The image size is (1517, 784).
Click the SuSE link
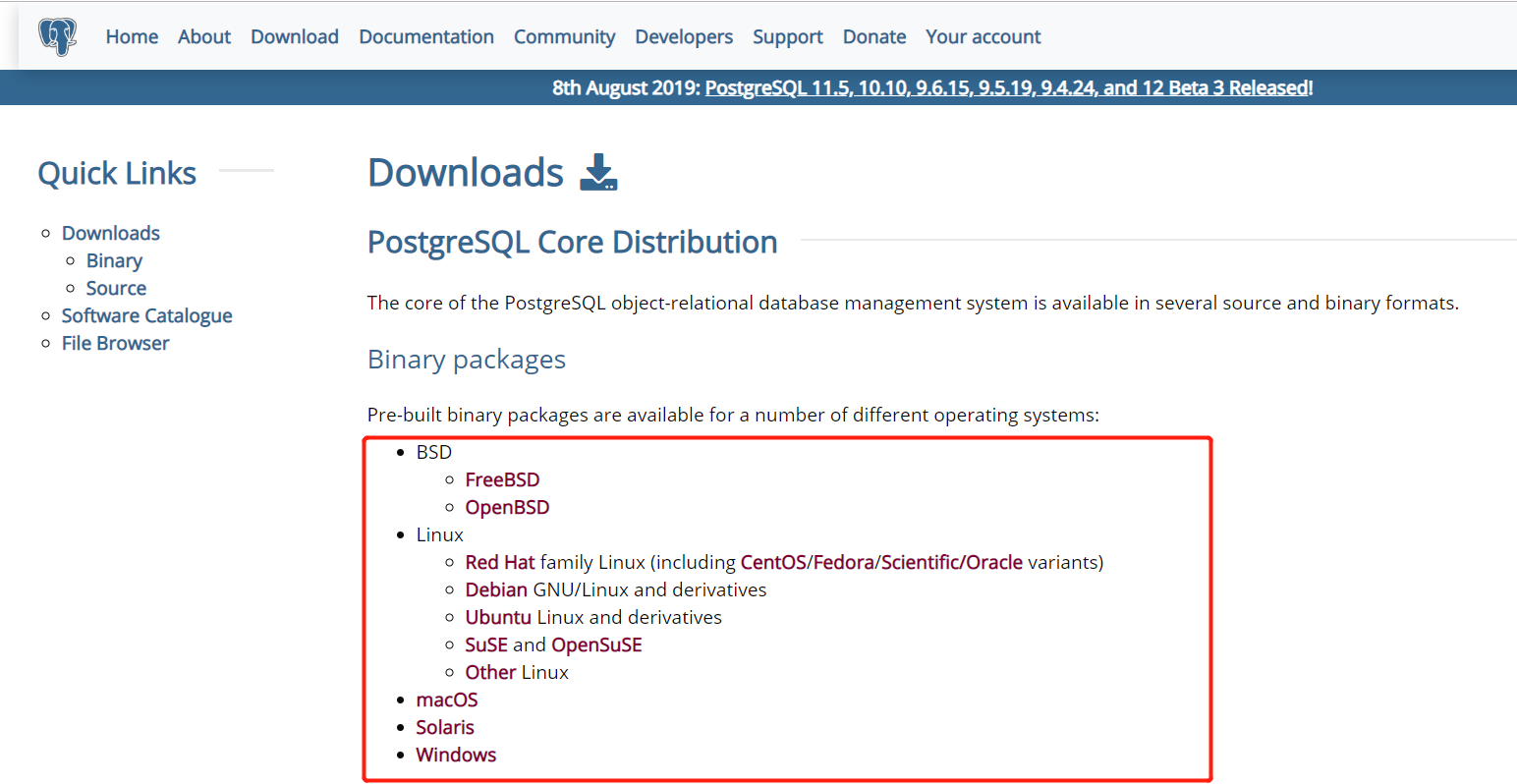[x=486, y=644]
